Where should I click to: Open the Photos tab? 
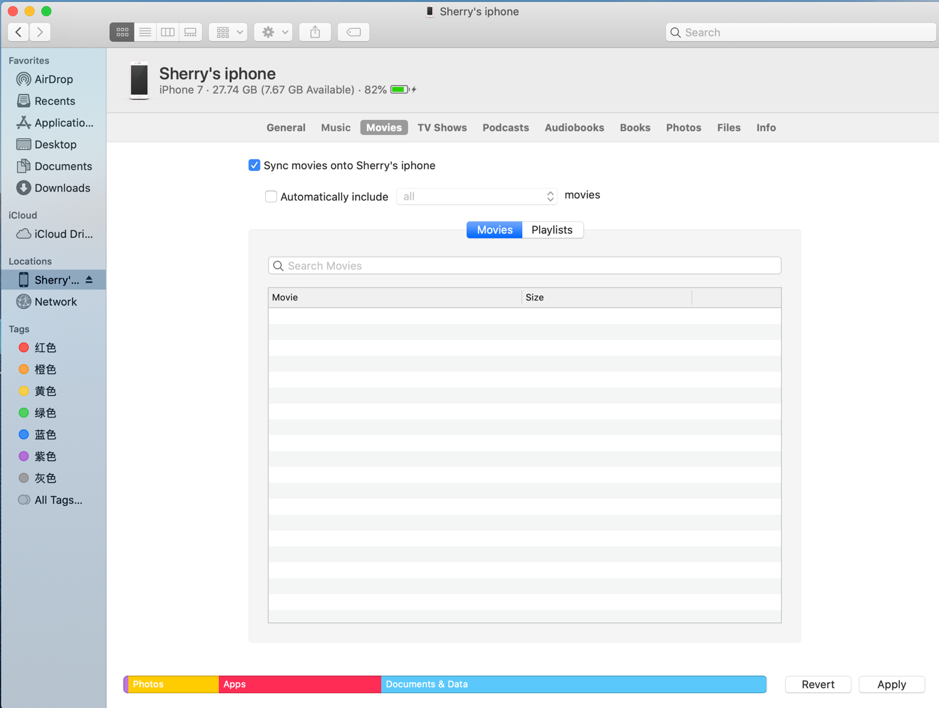(x=683, y=128)
